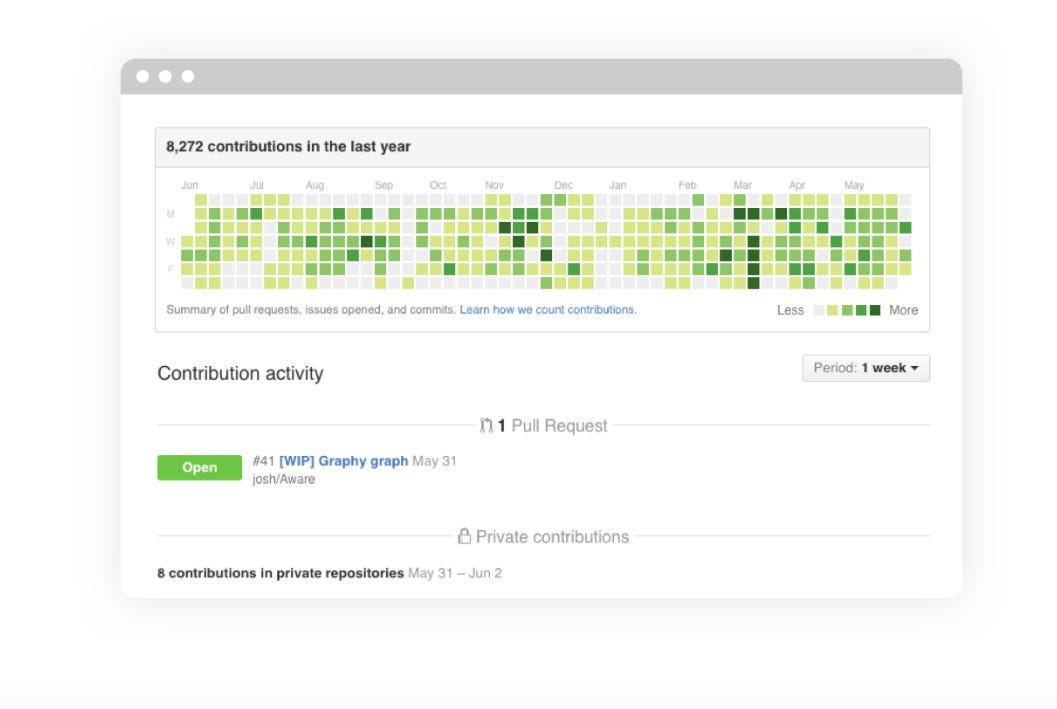Click the 'More' label in the legend
This screenshot has height=709, width=1057.
(903, 310)
